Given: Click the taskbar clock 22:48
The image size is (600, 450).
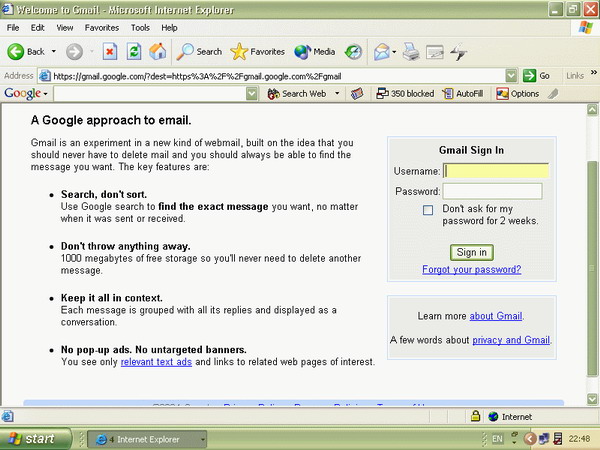Looking at the screenshot, I should coord(579,439).
